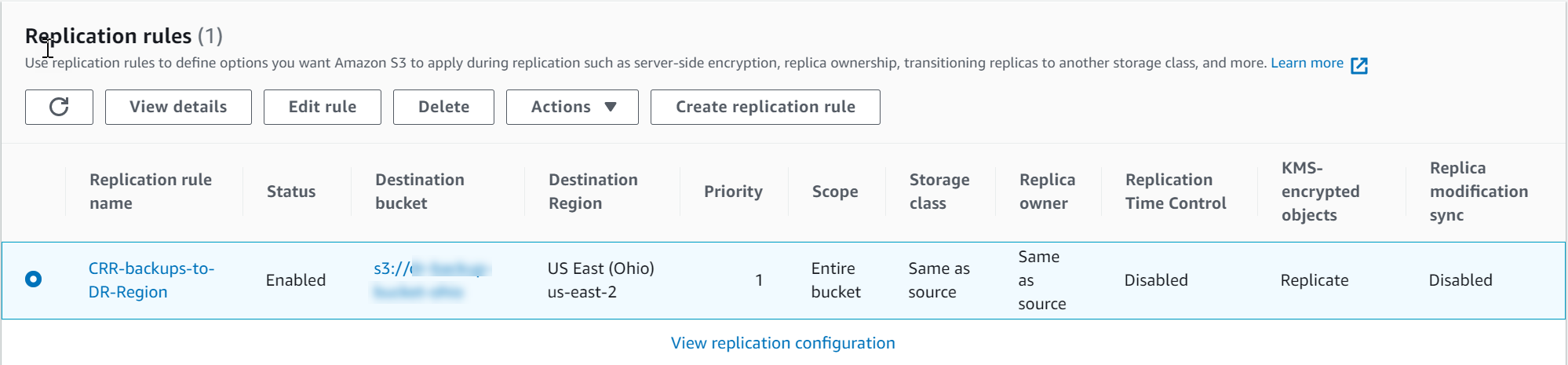Open the Learn more link
The width and height of the screenshot is (1568, 365).
click(x=1307, y=63)
